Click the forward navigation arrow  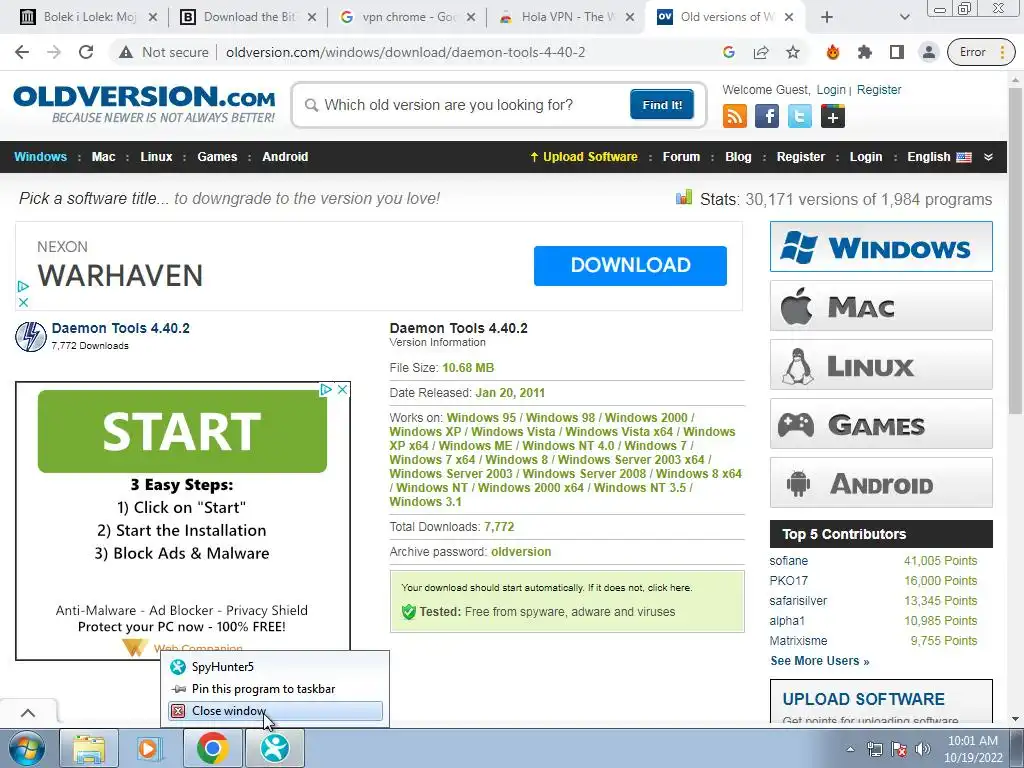[x=54, y=52]
